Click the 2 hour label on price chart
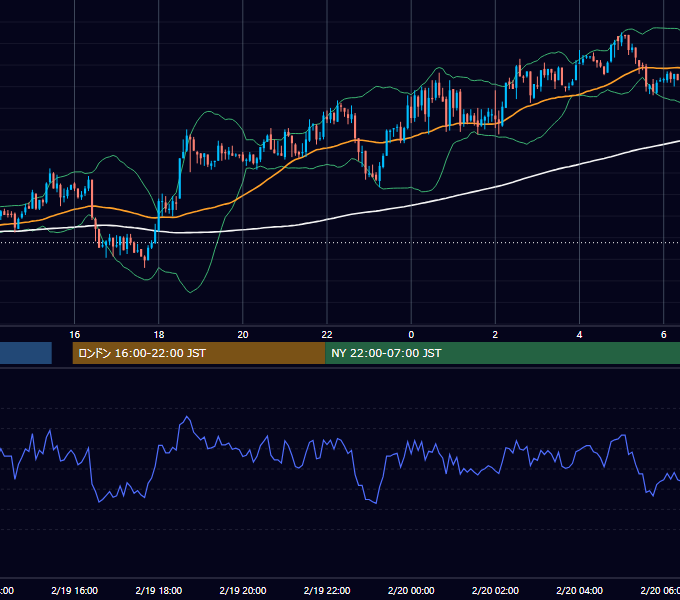This screenshot has width=680, height=600. pos(495,335)
